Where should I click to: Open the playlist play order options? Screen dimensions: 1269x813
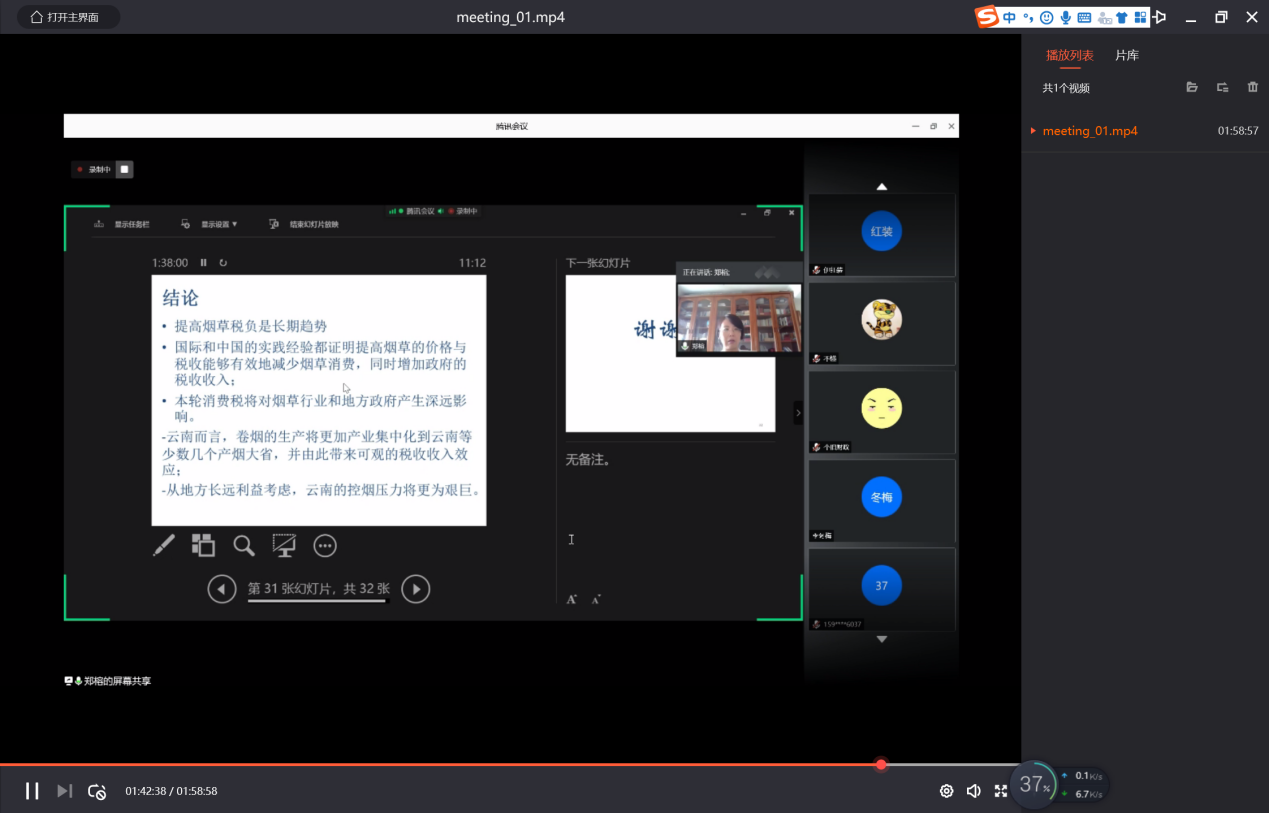[x=1222, y=88]
